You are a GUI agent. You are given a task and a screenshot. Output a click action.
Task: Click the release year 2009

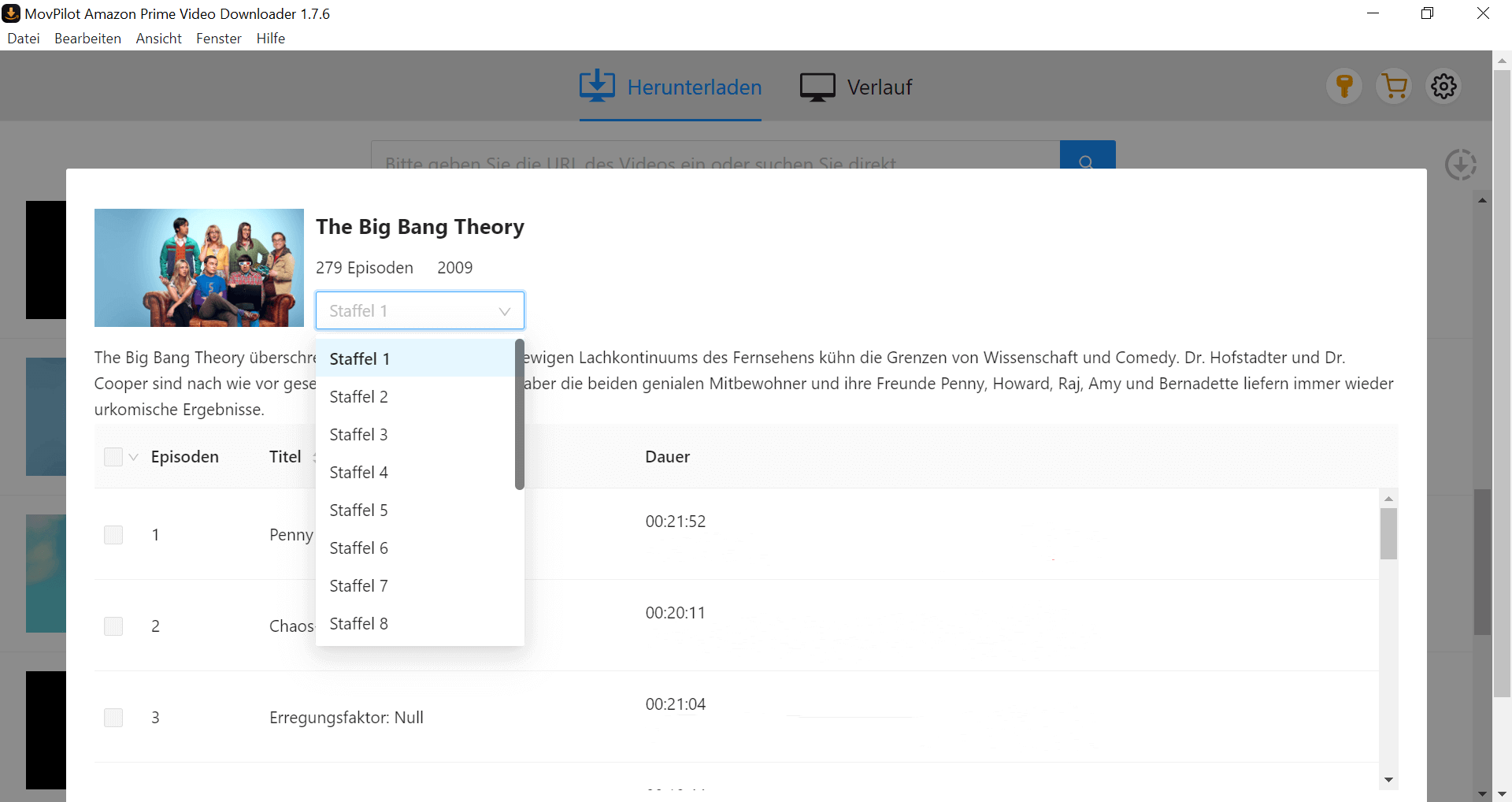click(x=455, y=268)
